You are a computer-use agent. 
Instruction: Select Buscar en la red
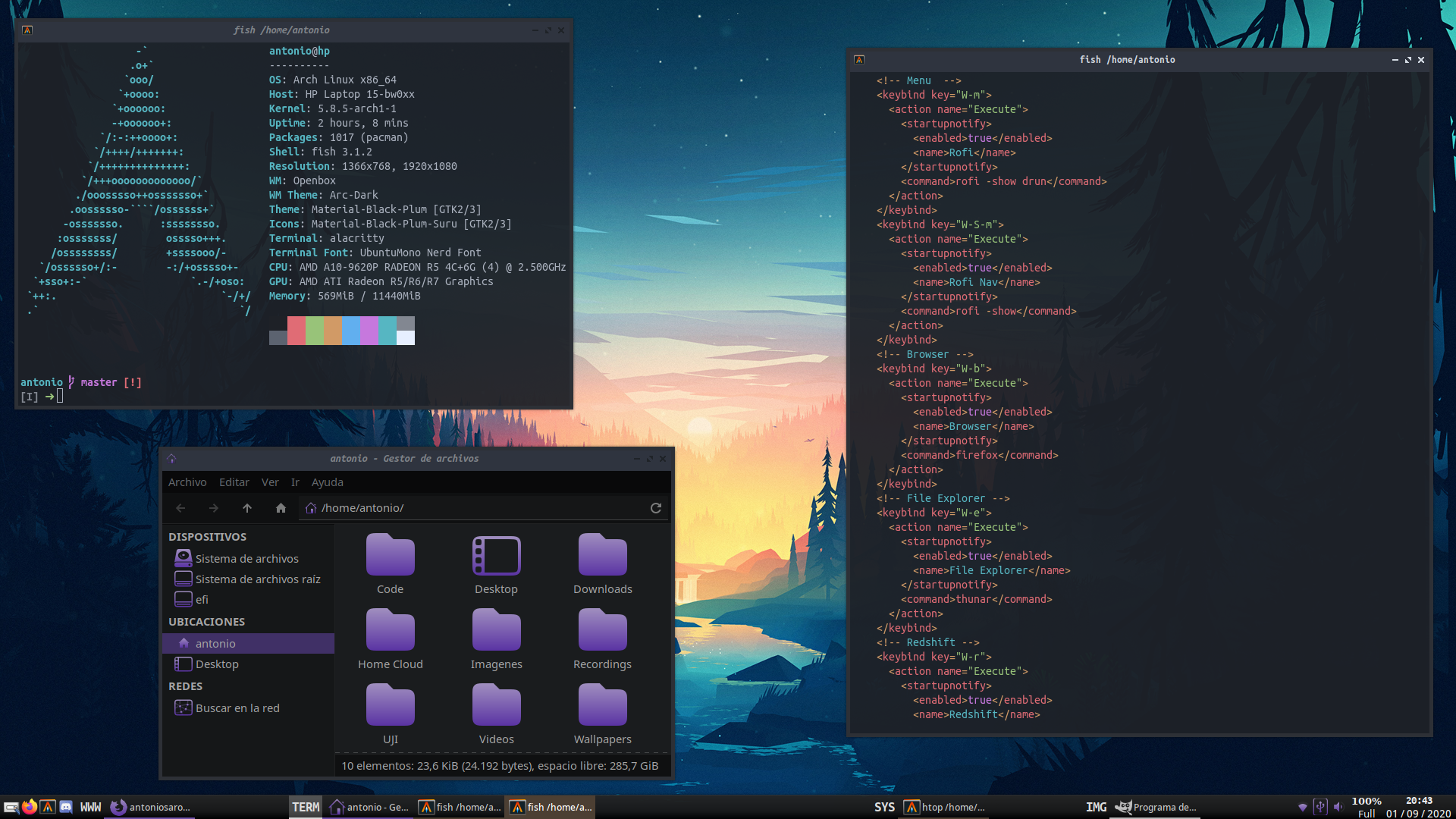pos(237,708)
